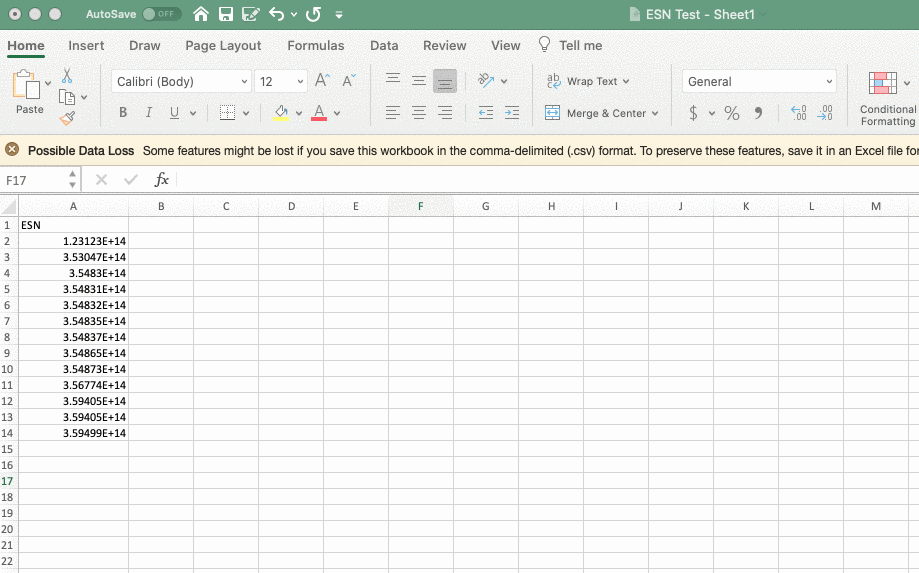Cut selection with the scissors icon
This screenshot has height=573, width=919.
coord(67,76)
